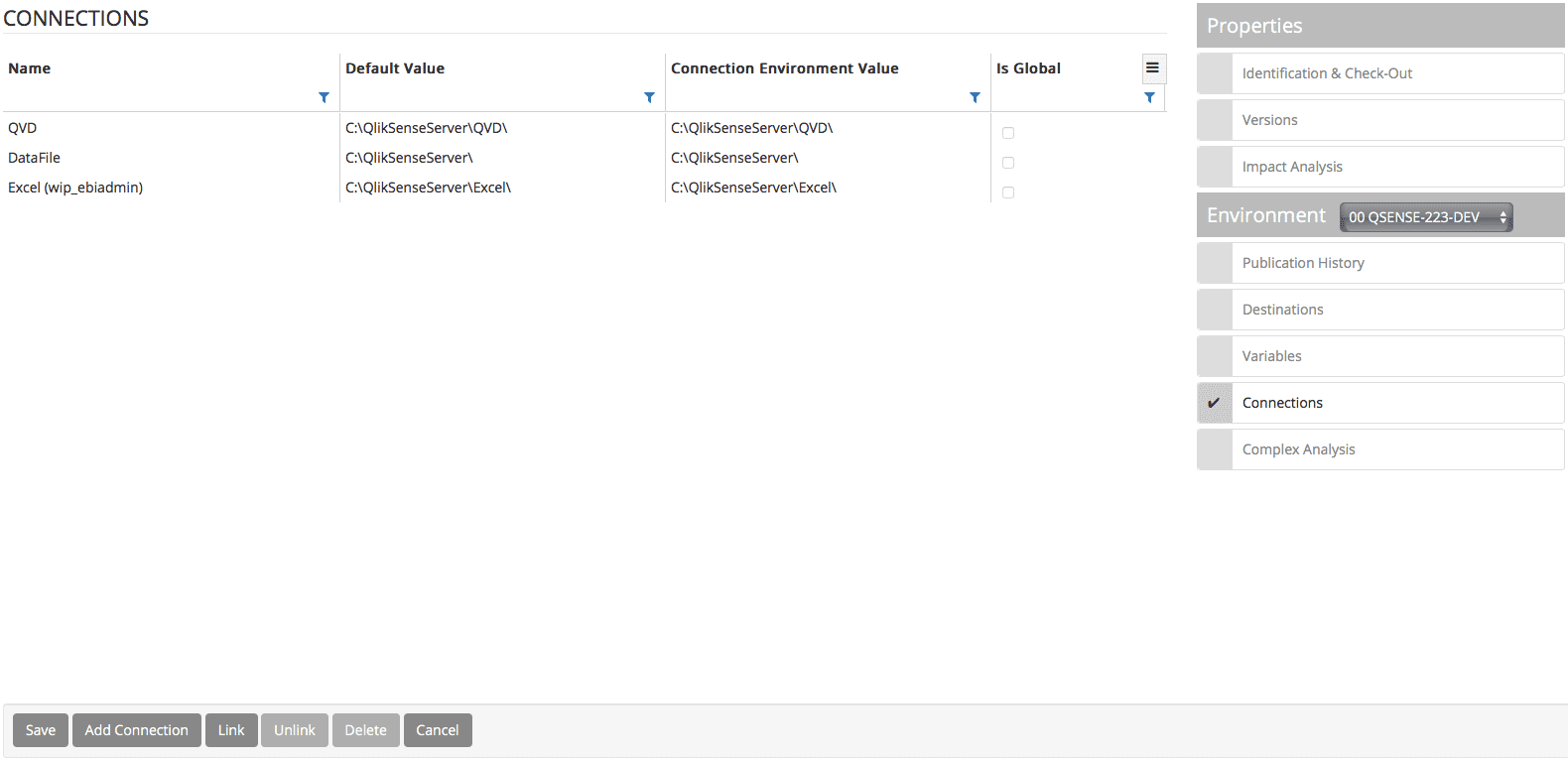
Task: Filter the Connection Environment Value column
Action: click(975, 97)
